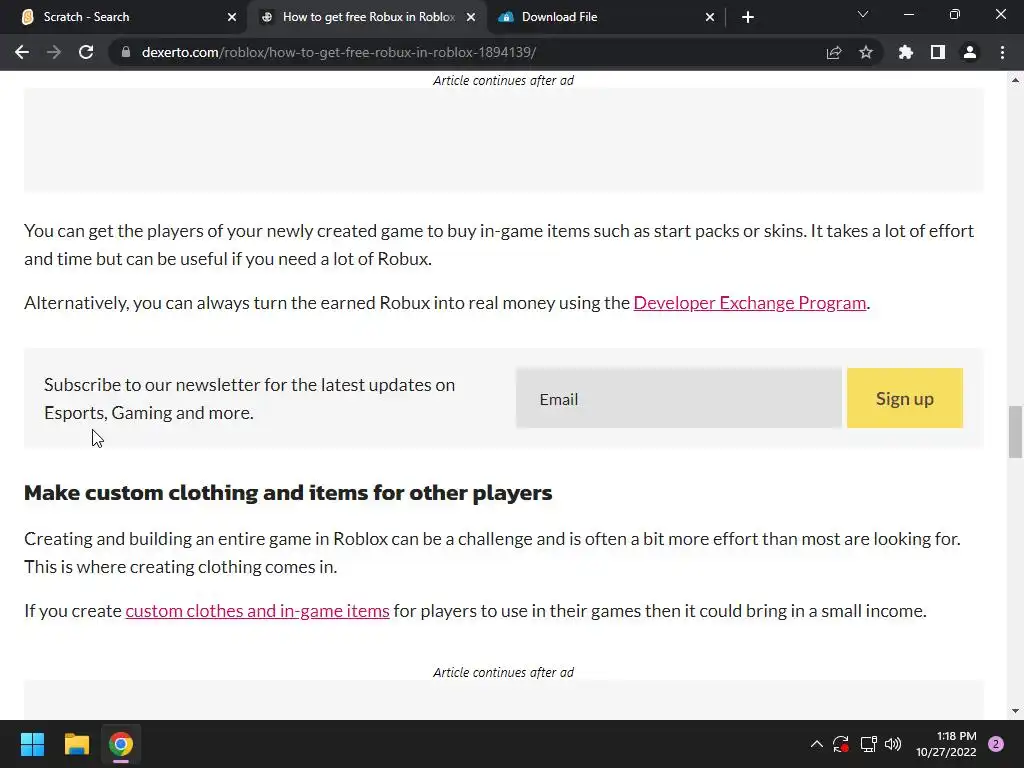Image resolution: width=1024 pixels, height=768 pixels.
Task: Reload the Dexerto page
Action: (x=86, y=52)
